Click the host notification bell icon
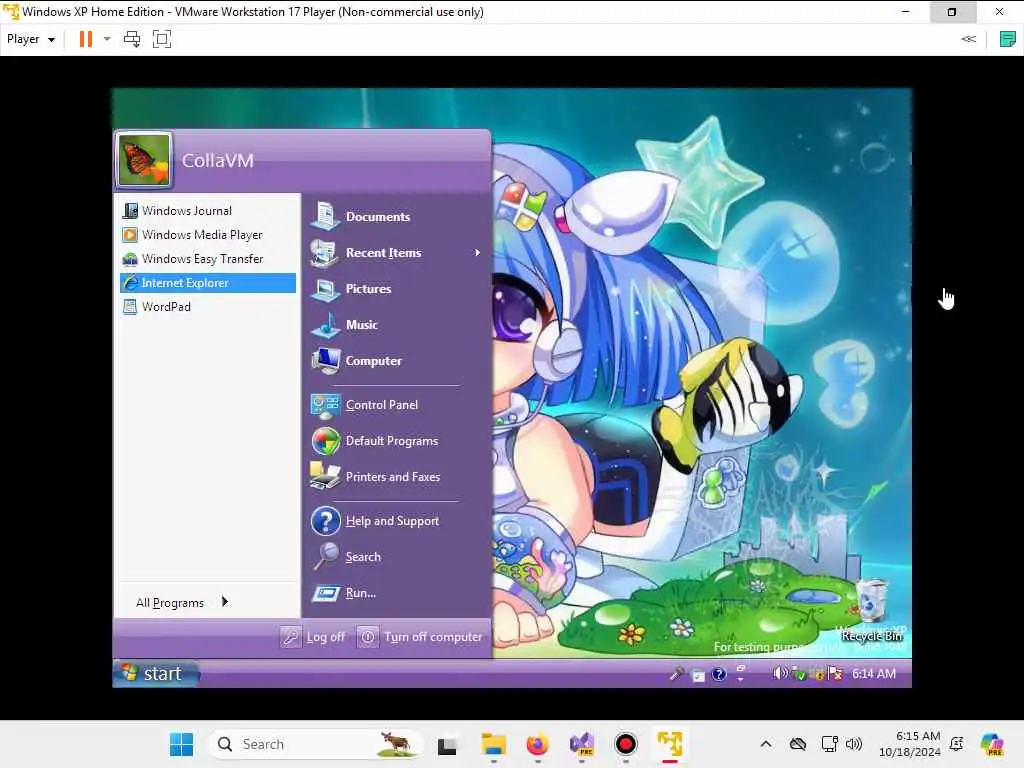This screenshot has width=1024, height=768. [957, 744]
